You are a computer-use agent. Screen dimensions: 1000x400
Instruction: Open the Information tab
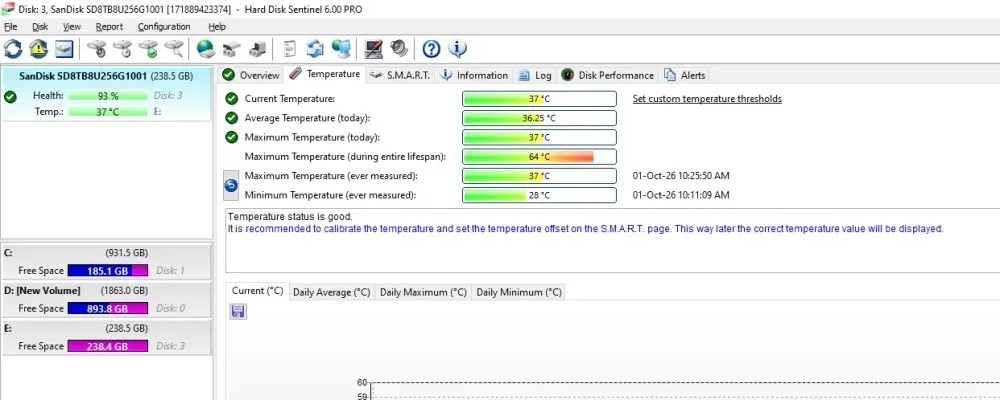474,75
